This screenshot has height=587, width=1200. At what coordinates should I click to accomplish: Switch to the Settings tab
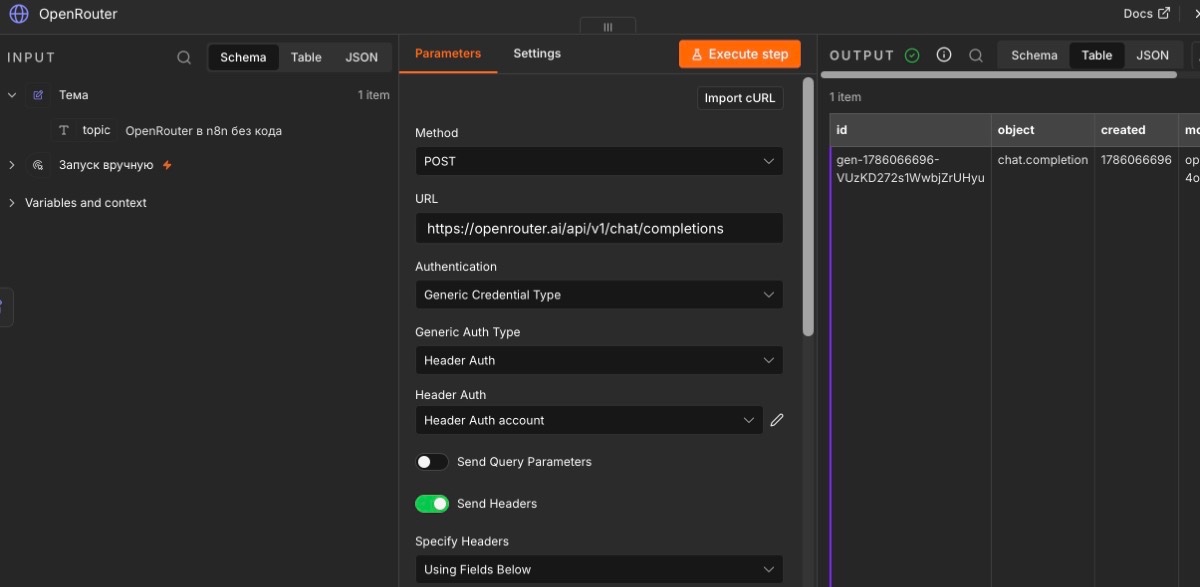[x=537, y=54]
